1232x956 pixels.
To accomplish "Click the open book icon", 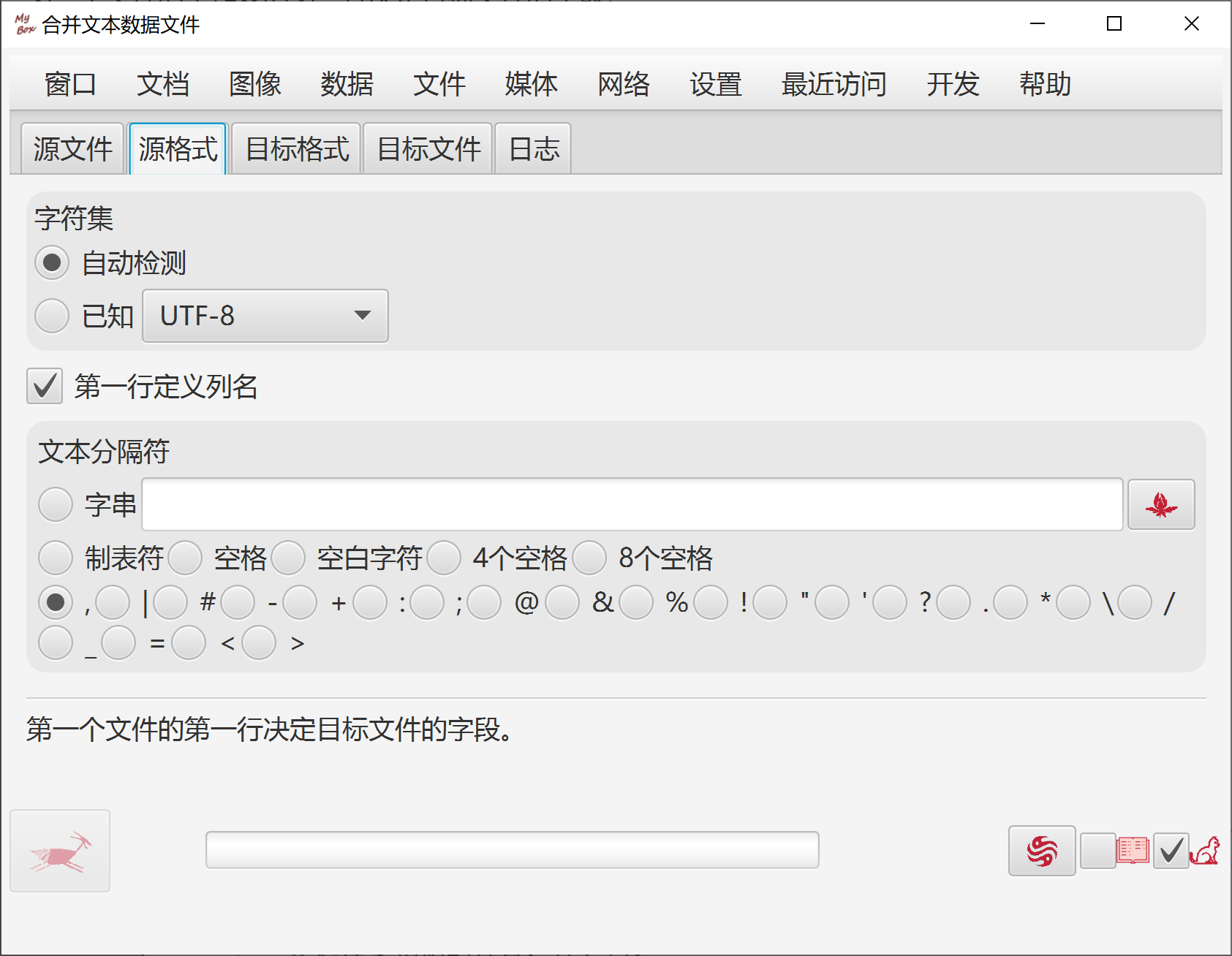I will [1133, 851].
